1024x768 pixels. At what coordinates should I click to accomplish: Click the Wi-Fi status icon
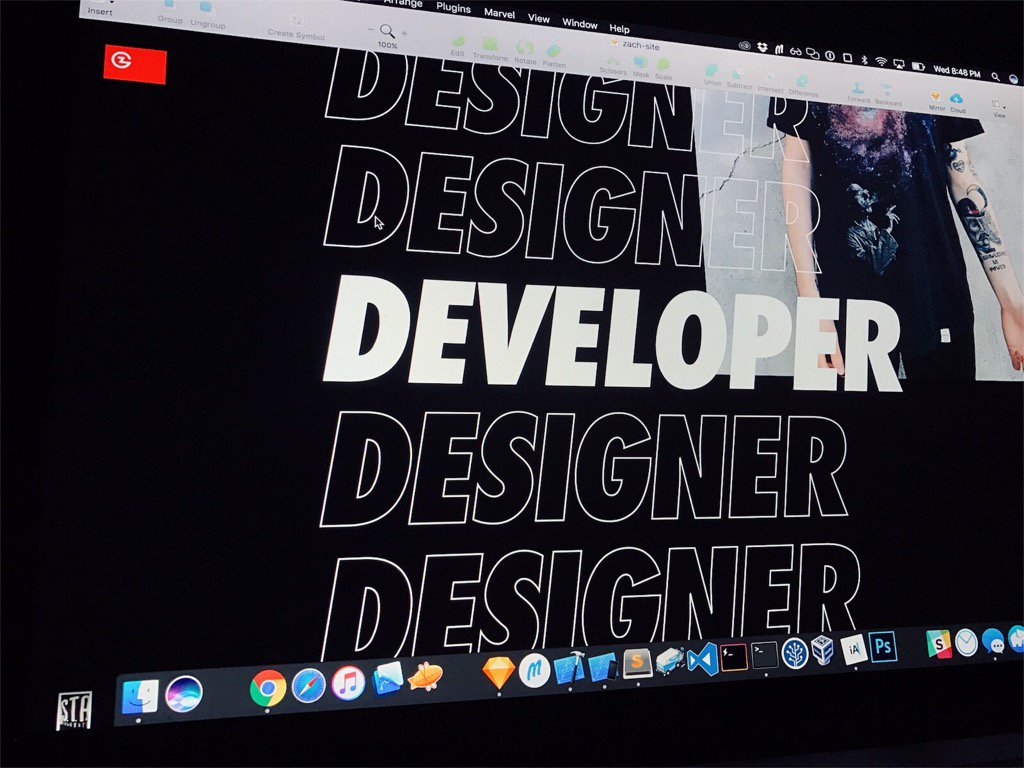click(881, 61)
